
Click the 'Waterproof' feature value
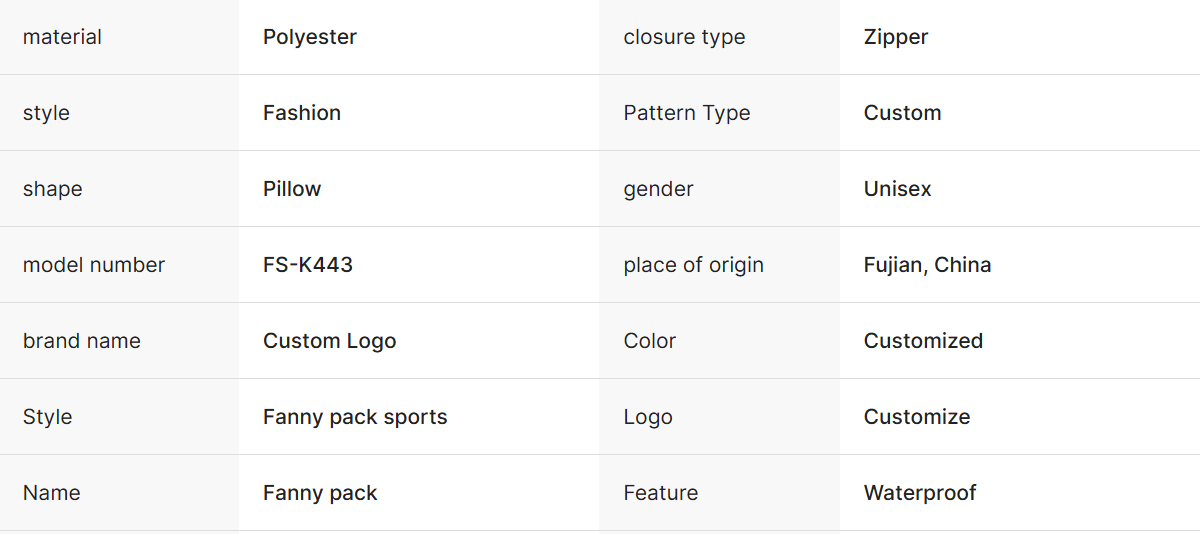tap(920, 493)
